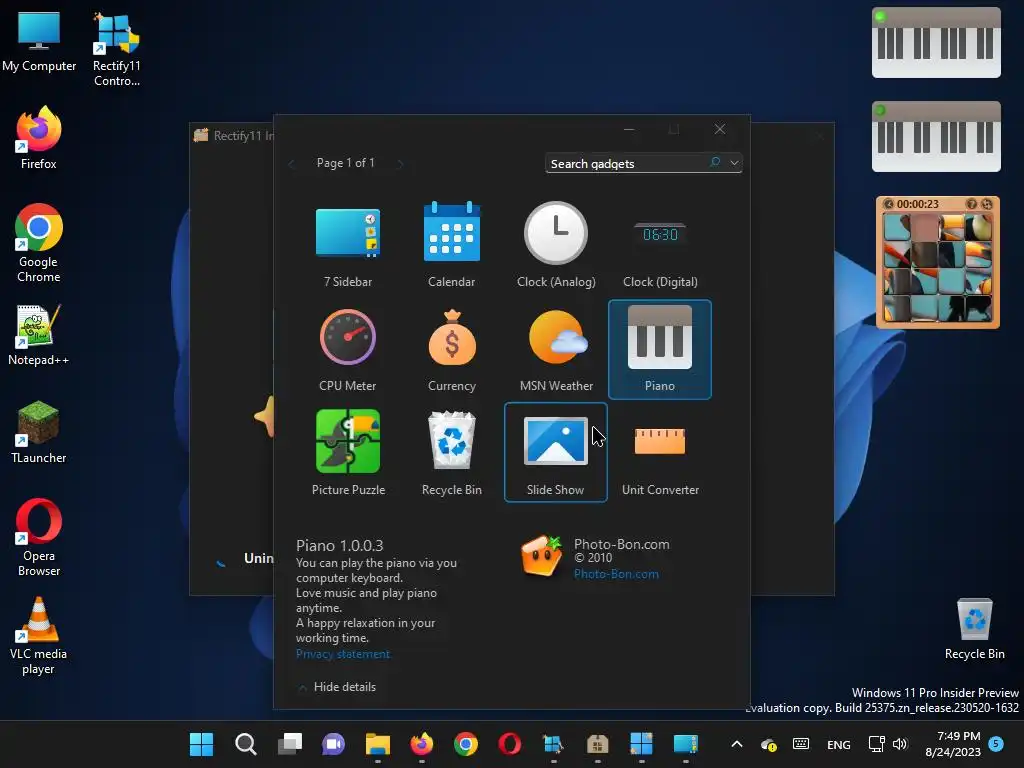This screenshot has width=1024, height=768.
Task: Go to next gadget page arrow
Action: click(400, 163)
